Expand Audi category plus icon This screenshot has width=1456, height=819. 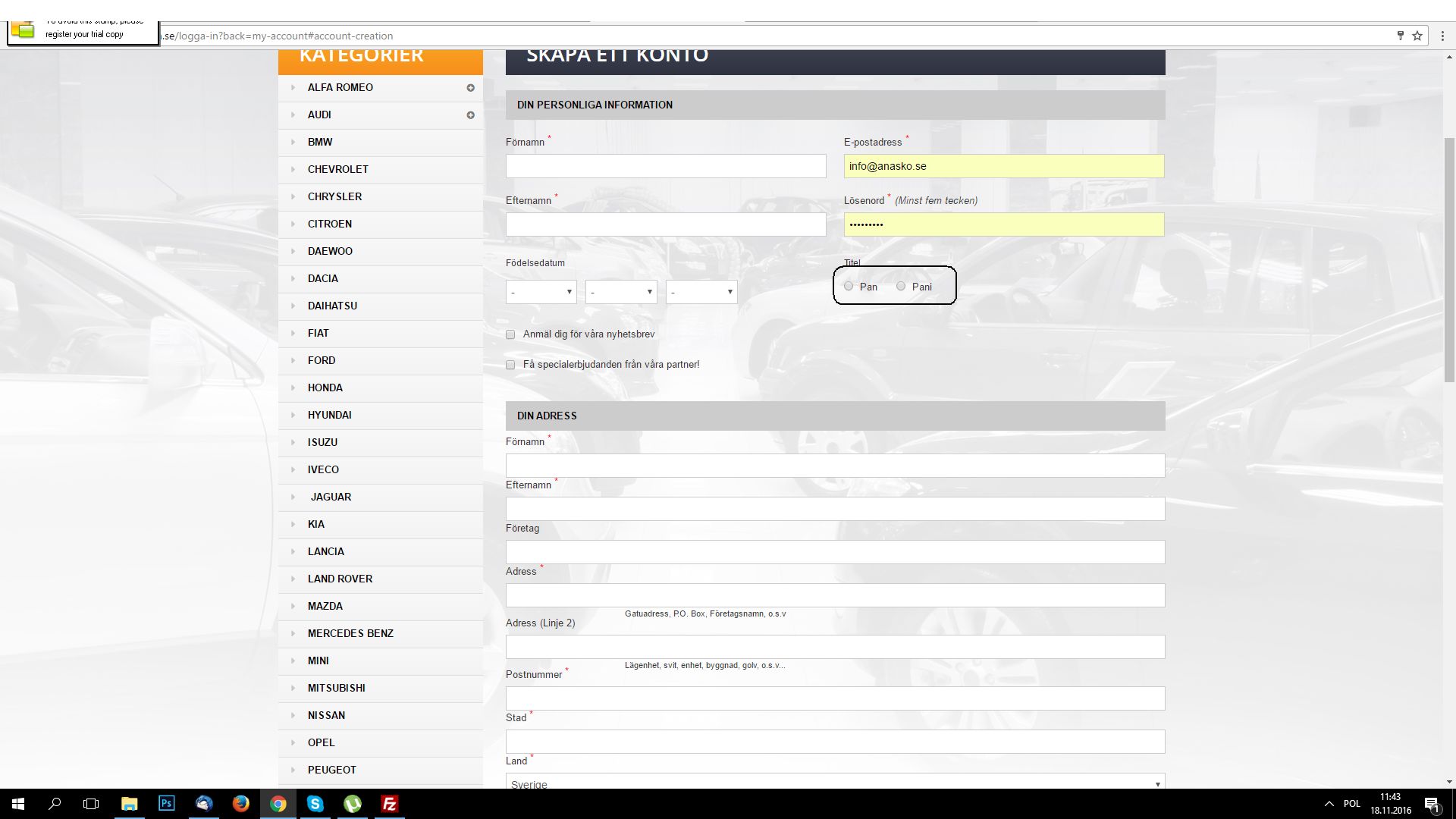coord(470,115)
